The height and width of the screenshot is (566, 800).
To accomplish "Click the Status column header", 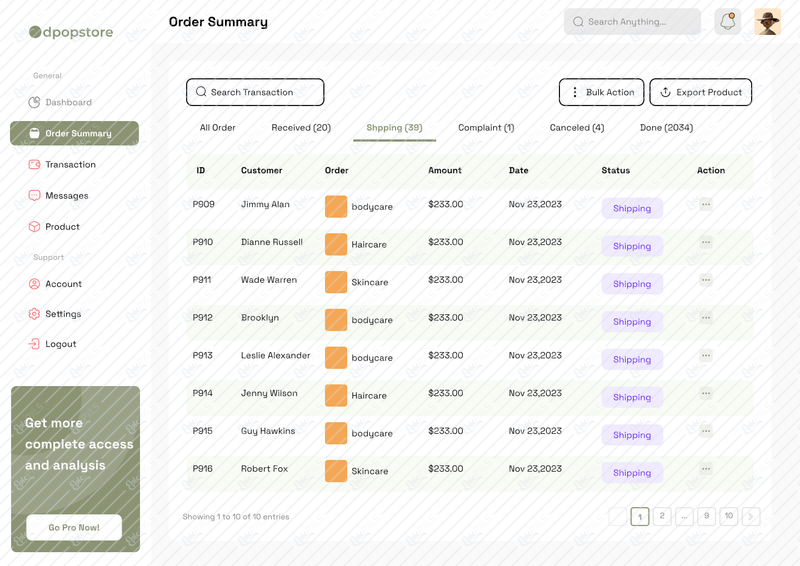I will (616, 170).
